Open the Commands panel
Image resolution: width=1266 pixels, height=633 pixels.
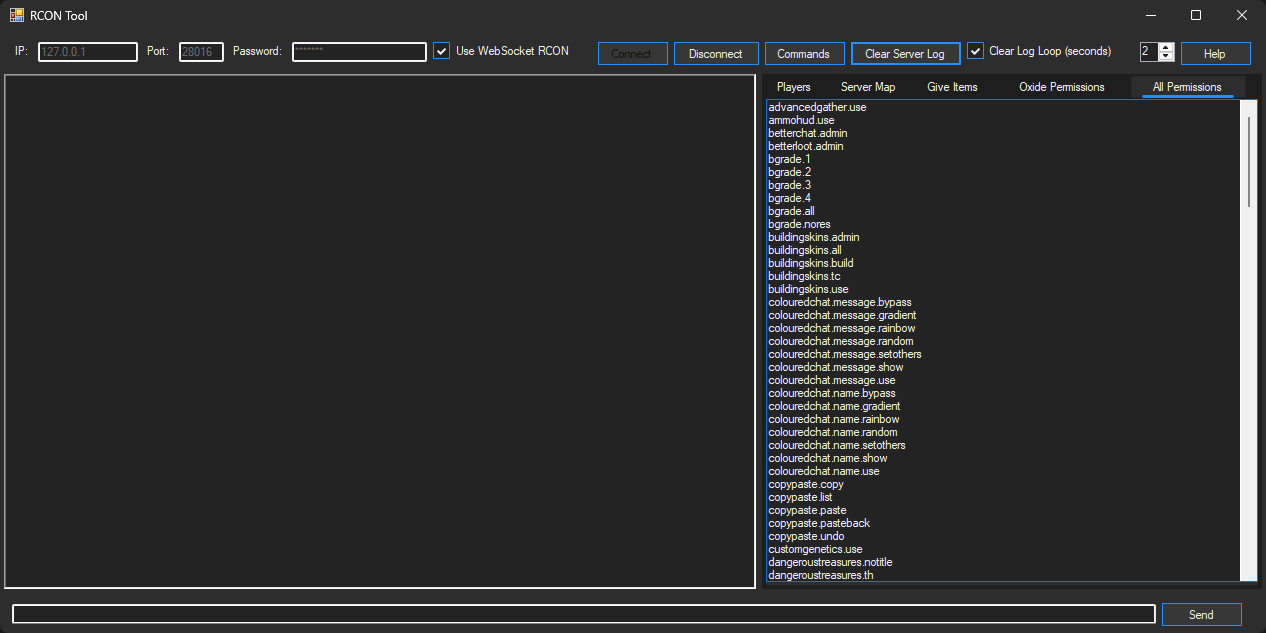tap(804, 53)
